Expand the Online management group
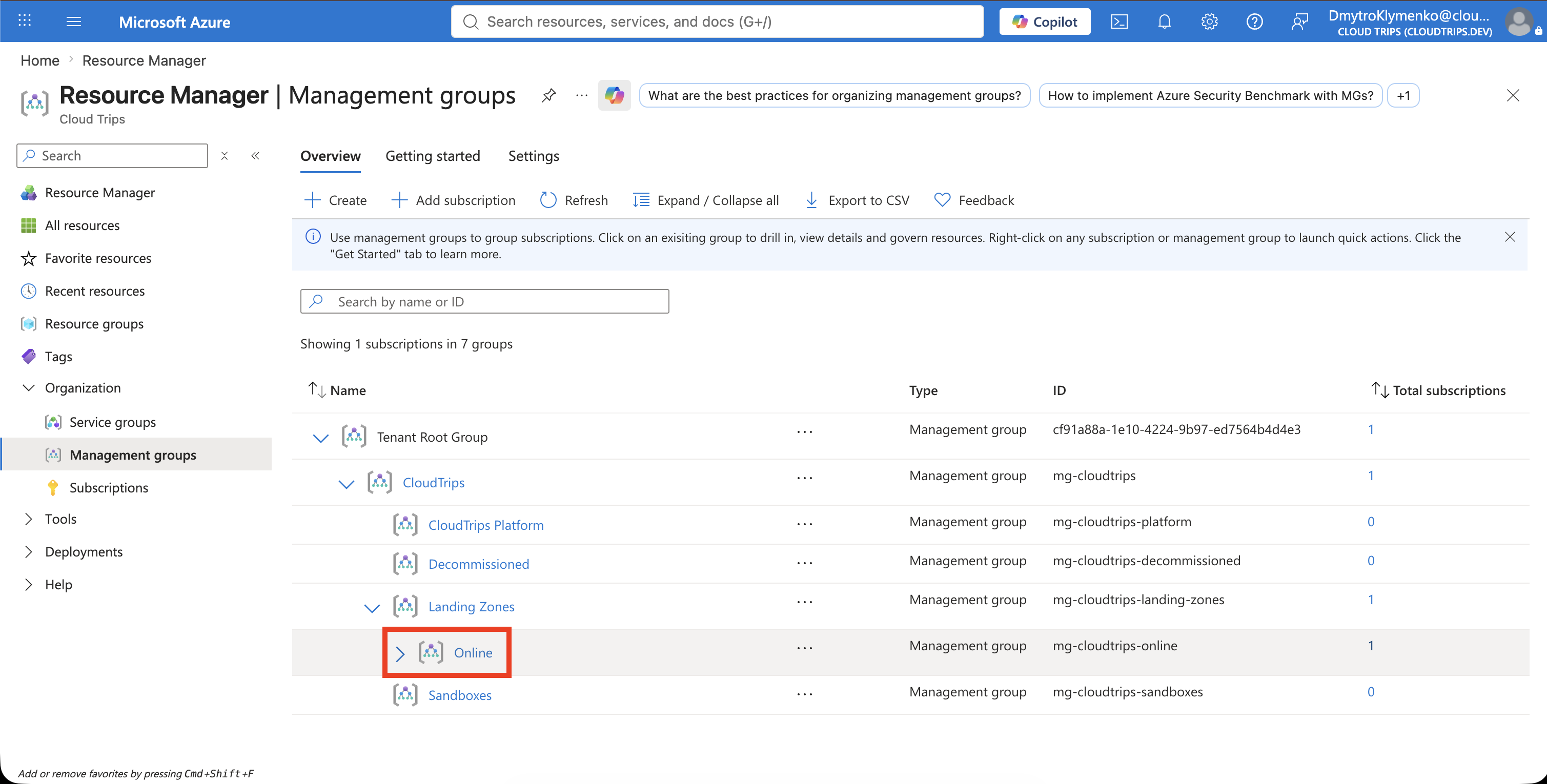The width and height of the screenshot is (1547, 784). (400, 653)
